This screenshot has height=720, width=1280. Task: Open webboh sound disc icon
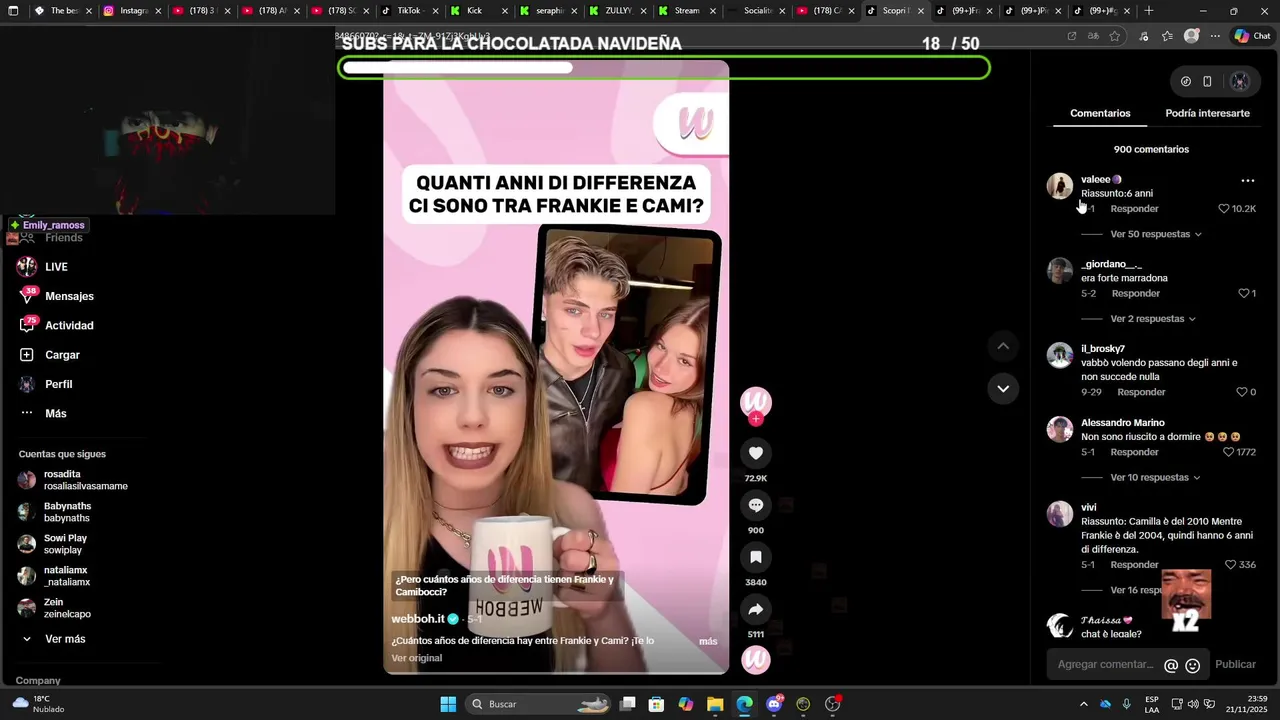click(x=756, y=660)
